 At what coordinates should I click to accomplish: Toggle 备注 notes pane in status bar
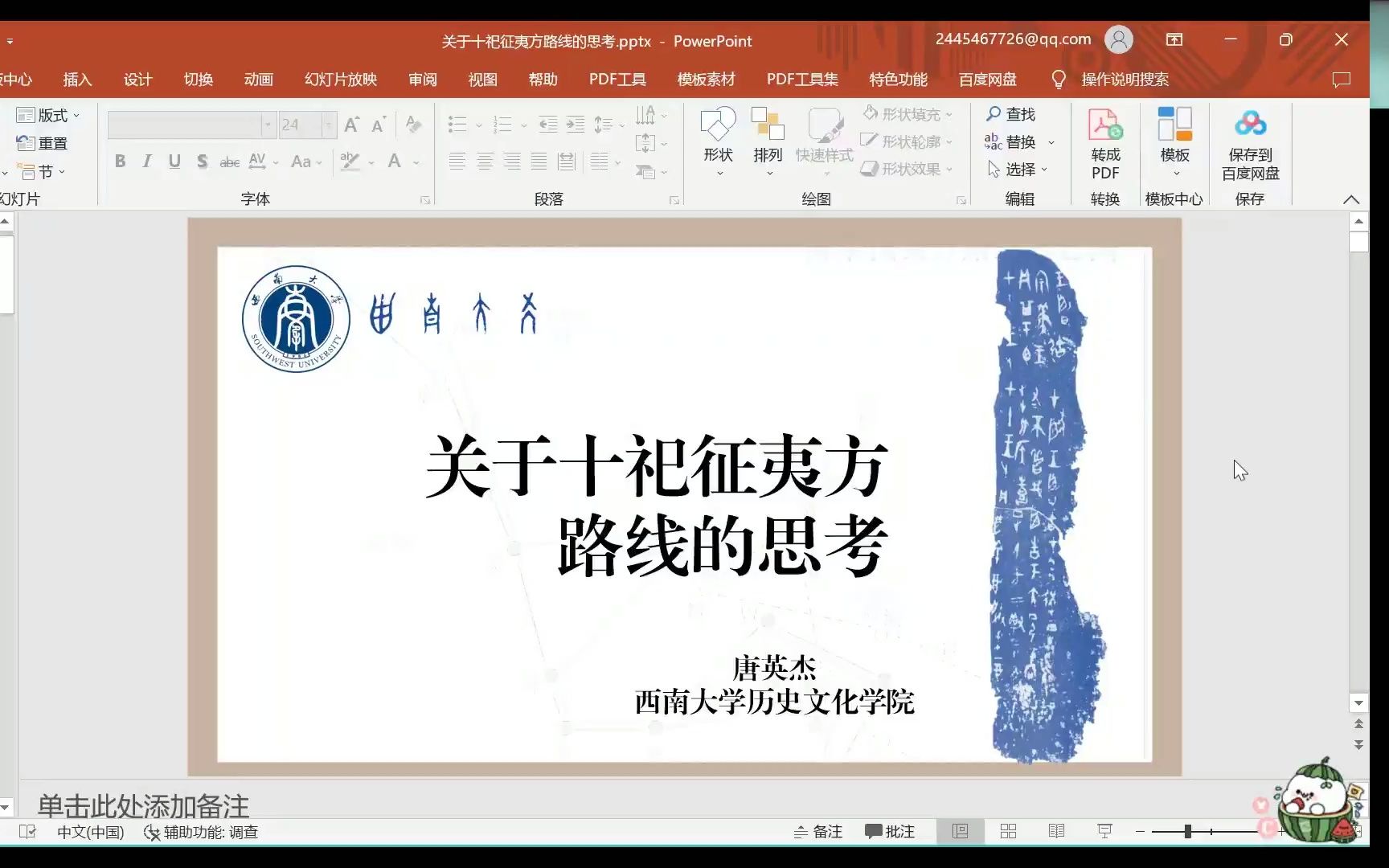(x=818, y=832)
